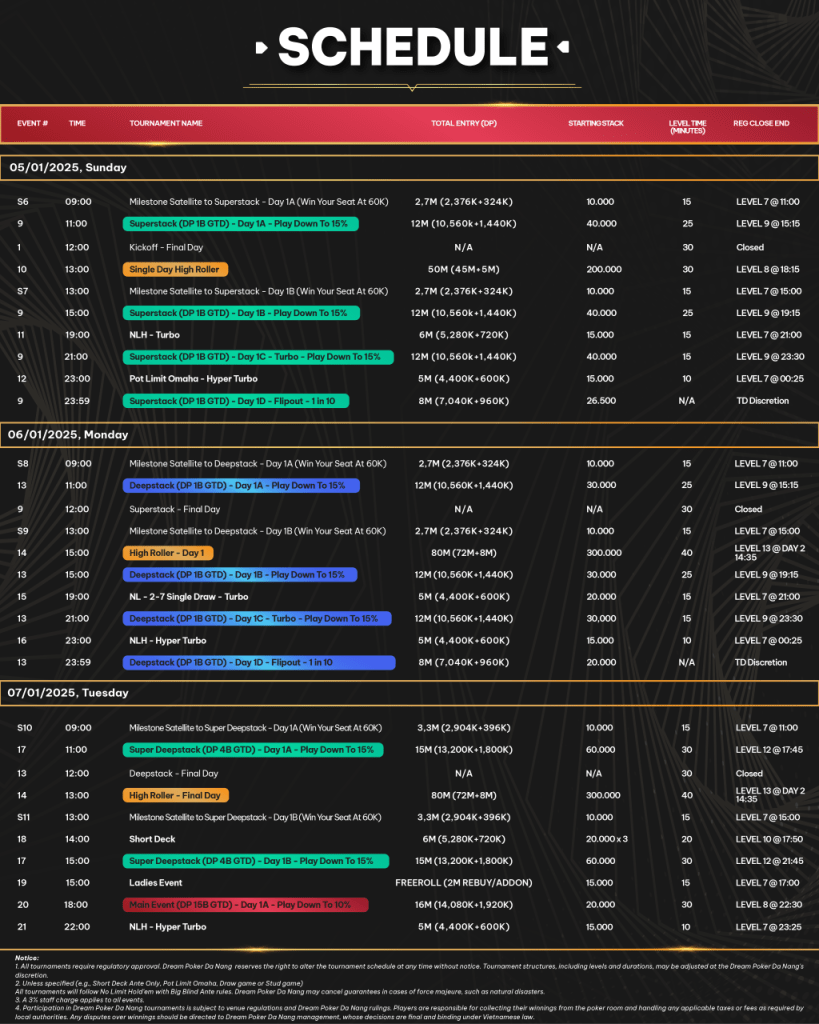Click Milestone Satellite to Superstack Day 1B
Image resolution: width=819 pixels, height=1024 pixels.
click(x=259, y=291)
